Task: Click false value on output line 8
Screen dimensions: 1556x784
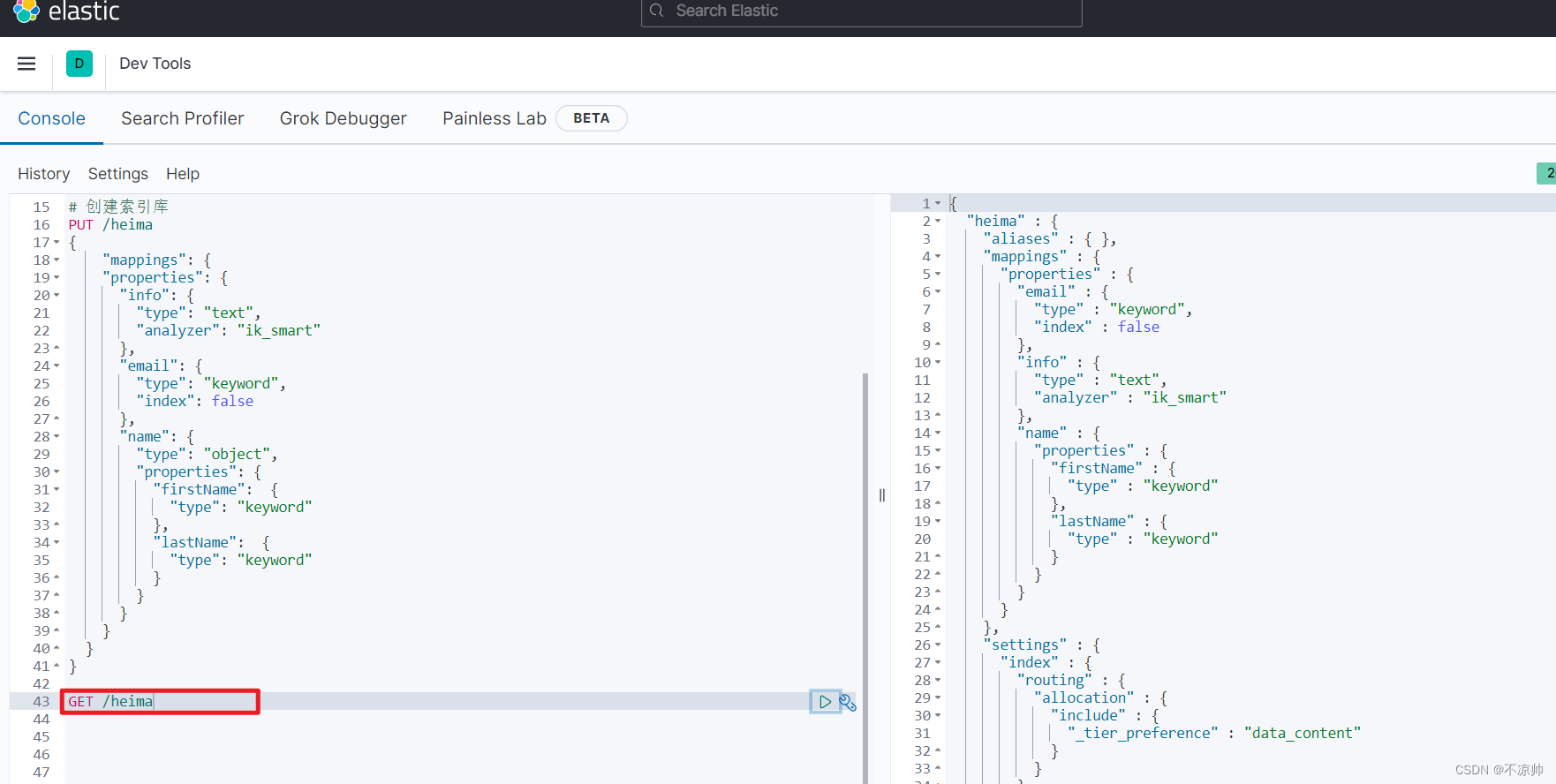Action: click(1138, 327)
